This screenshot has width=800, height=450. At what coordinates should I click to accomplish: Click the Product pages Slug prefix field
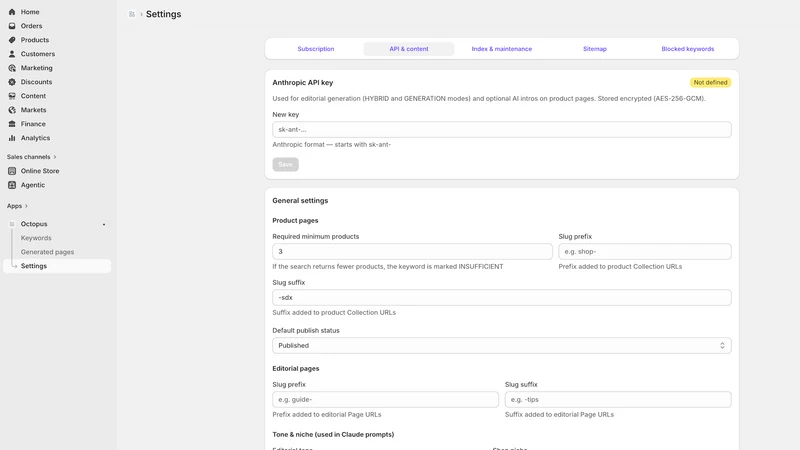click(645, 252)
